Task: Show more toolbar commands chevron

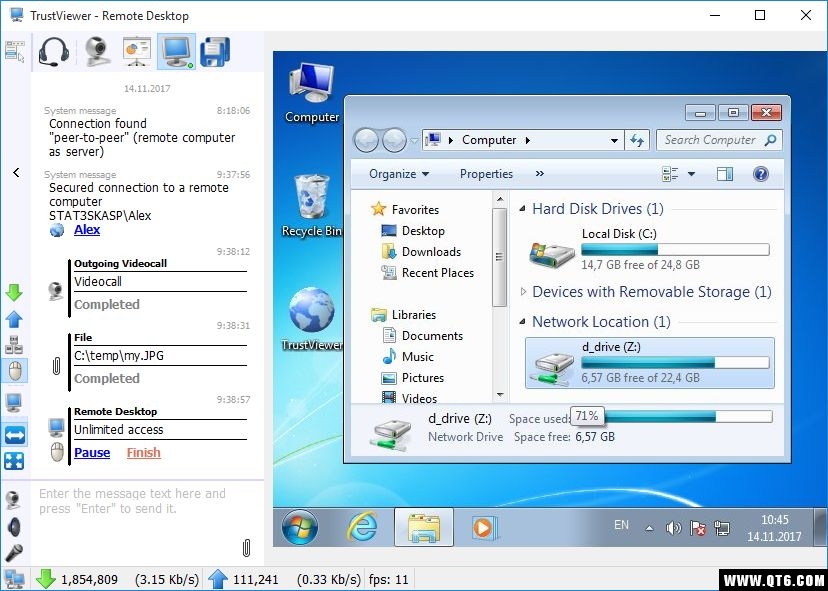Action: pos(540,174)
